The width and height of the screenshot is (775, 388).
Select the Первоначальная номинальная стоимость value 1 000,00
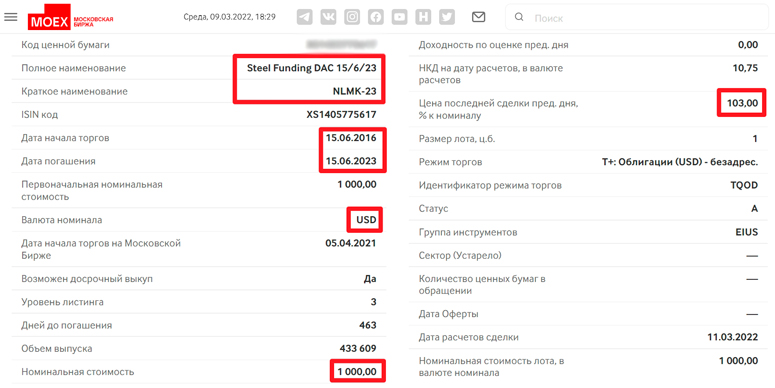tap(357, 184)
